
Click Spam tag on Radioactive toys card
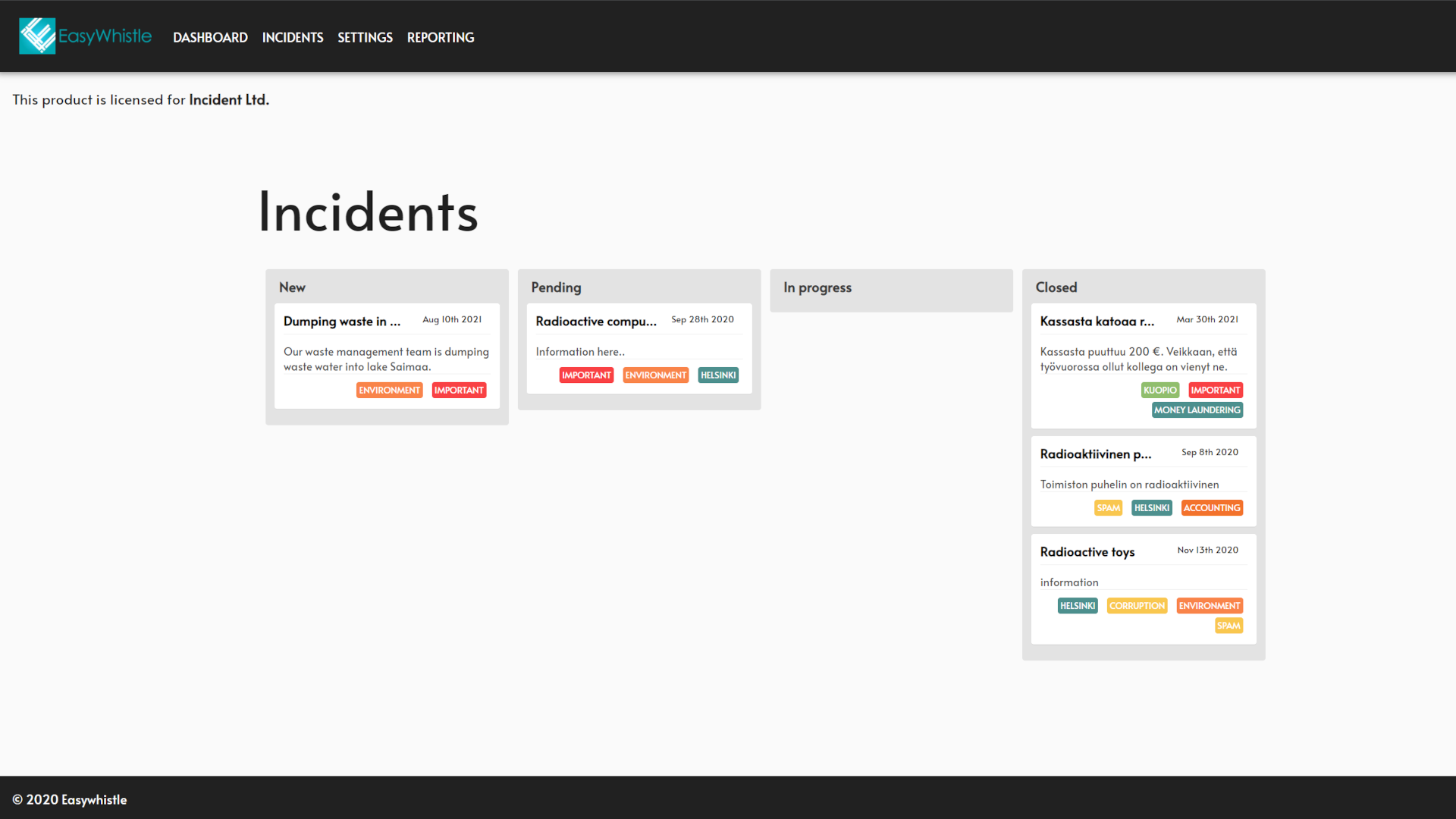(1228, 626)
